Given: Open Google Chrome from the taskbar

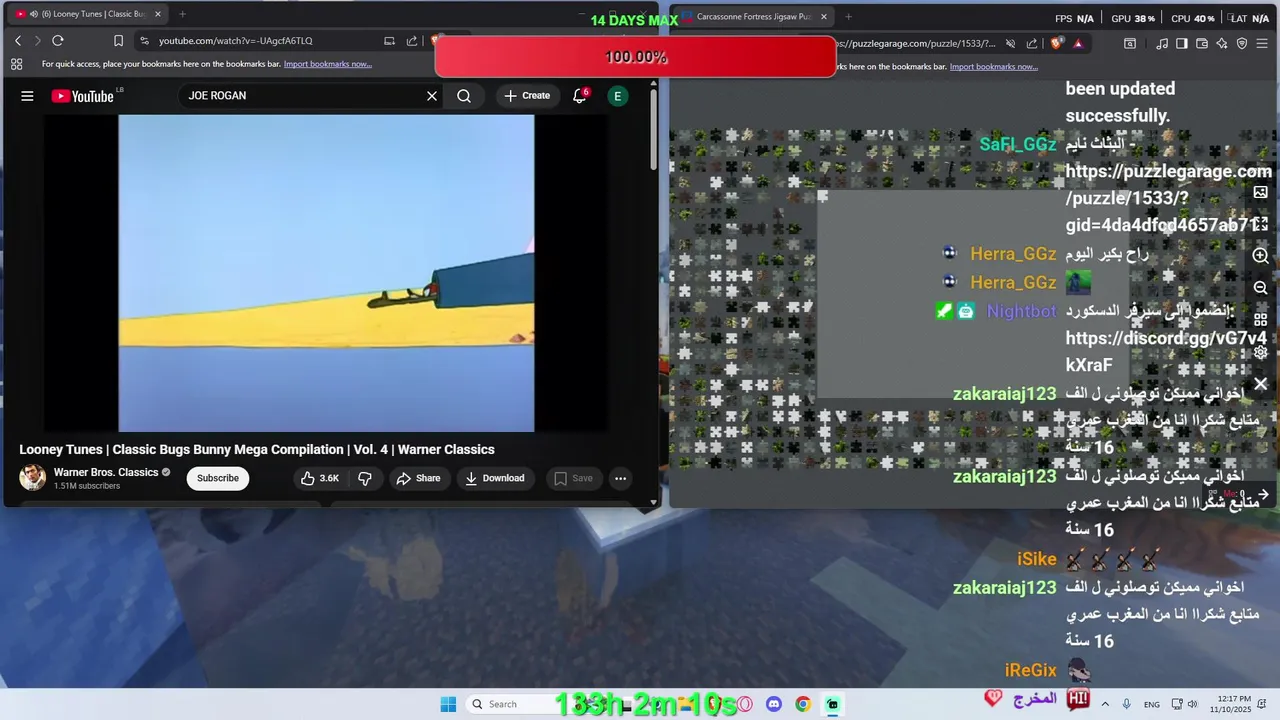Looking at the screenshot, I should 803,704.
